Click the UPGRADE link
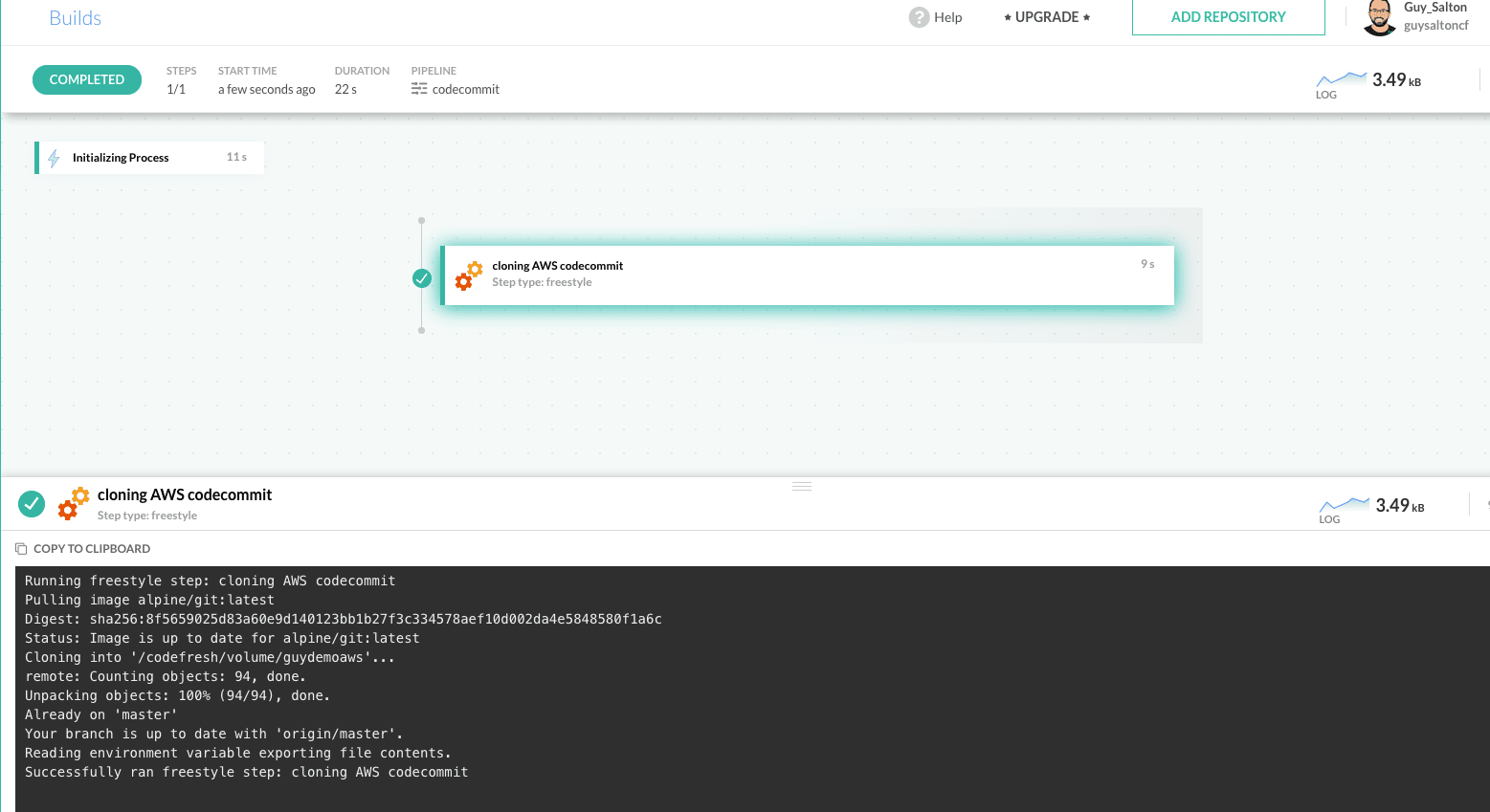The width and height of the screenshot is (1490, 812). click(1046, 17)
